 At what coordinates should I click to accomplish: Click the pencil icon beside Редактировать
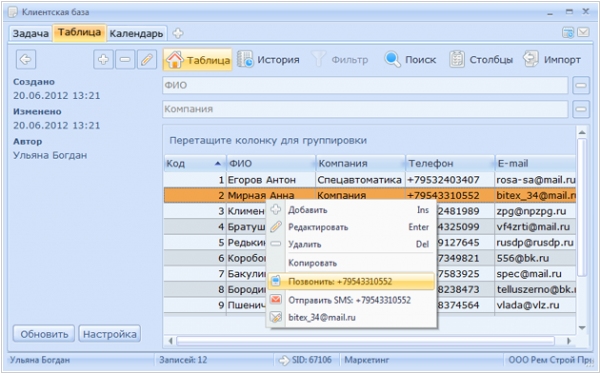[276, 226]
